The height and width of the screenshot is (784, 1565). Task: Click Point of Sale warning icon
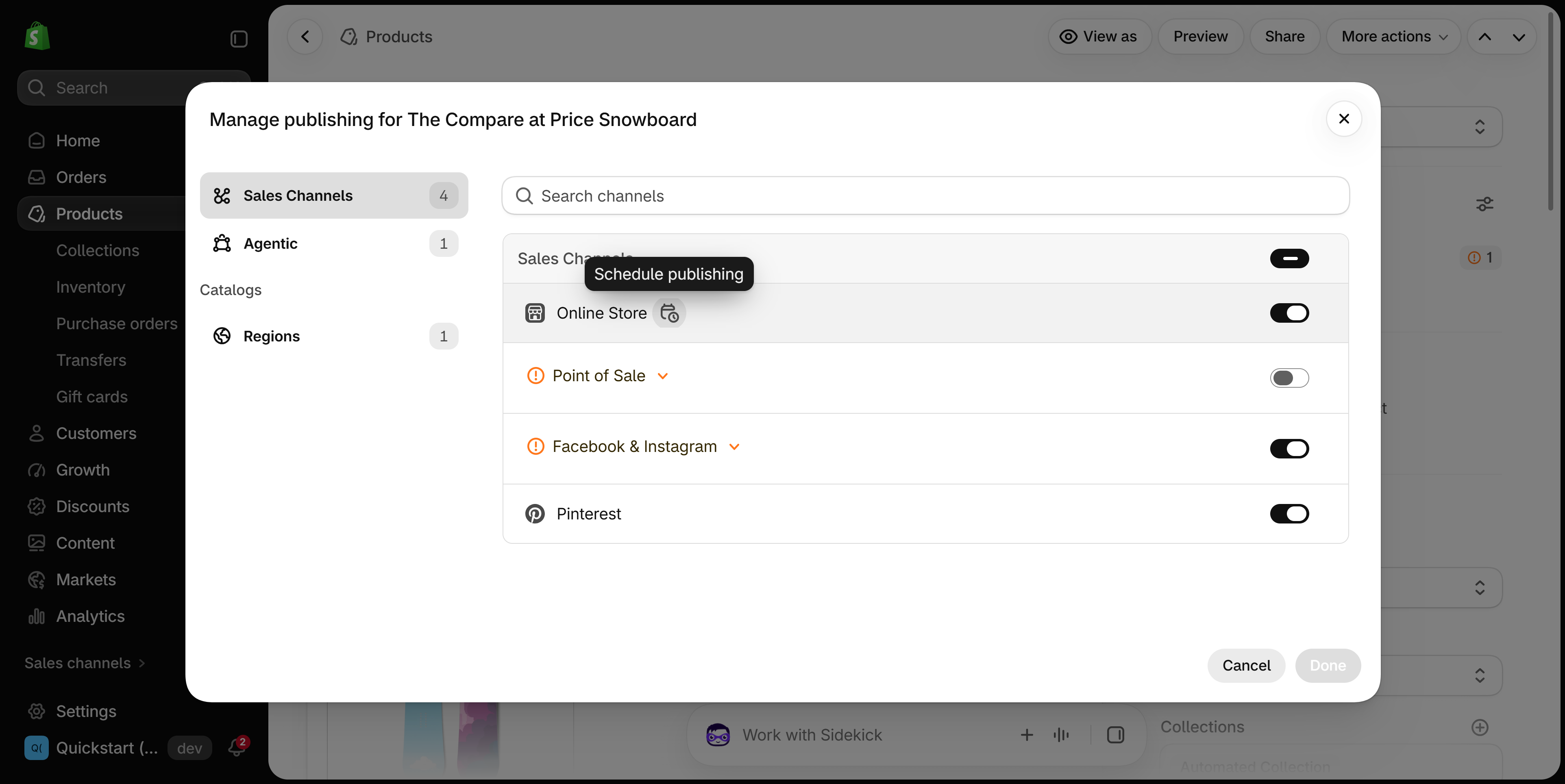(535, 376)
